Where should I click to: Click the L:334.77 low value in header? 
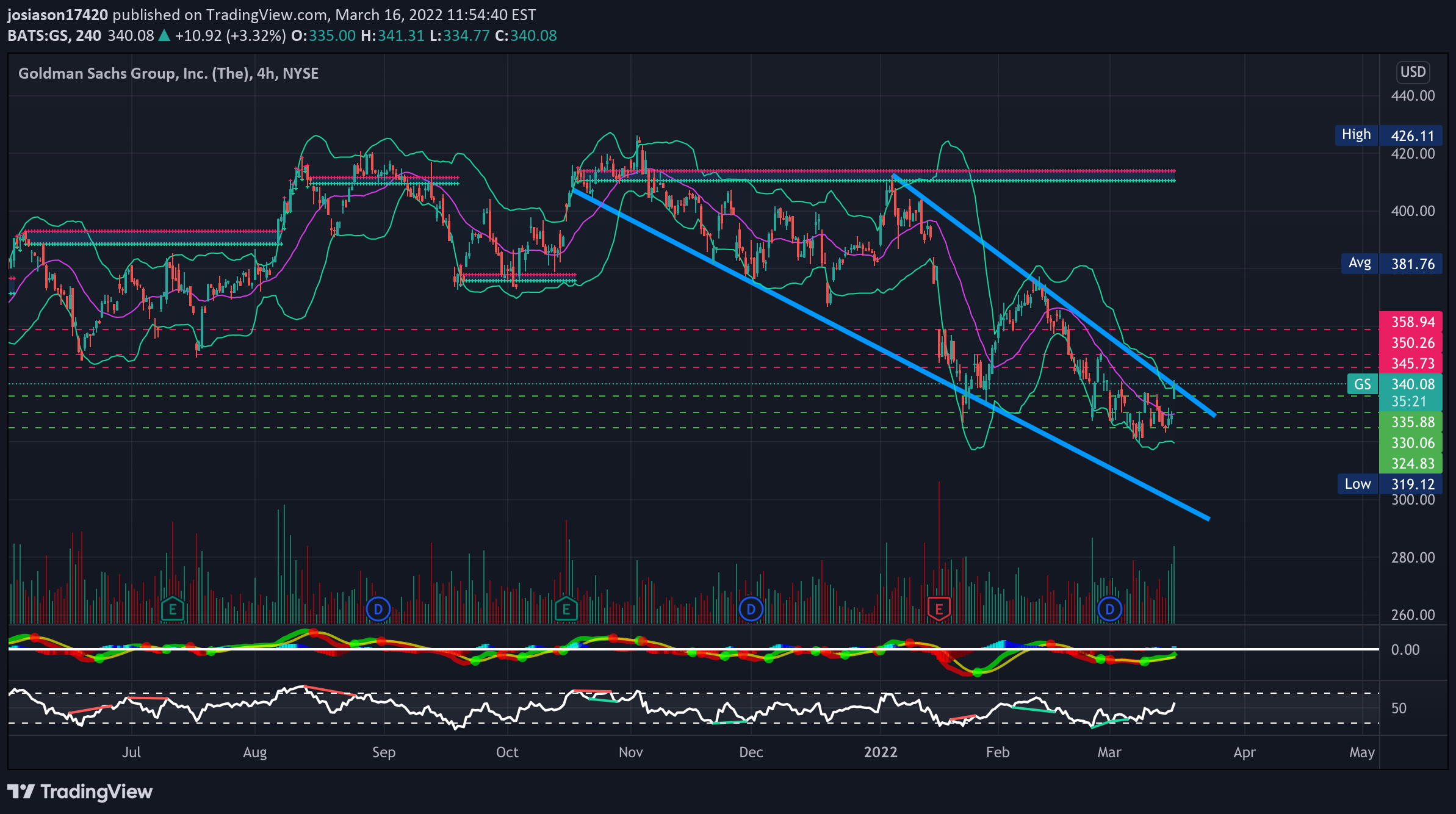(460, 35)
